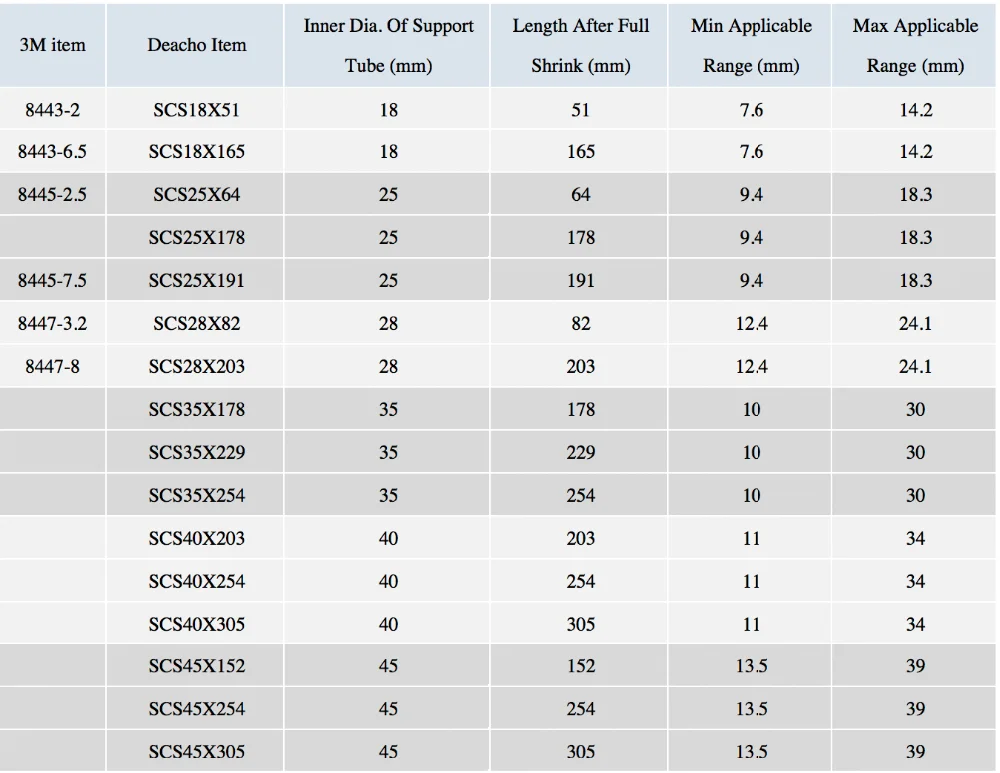Click Inner Dia. Of Support Tube header
1000x773 pixels.
pyautogui.click(x=388, y=45)
